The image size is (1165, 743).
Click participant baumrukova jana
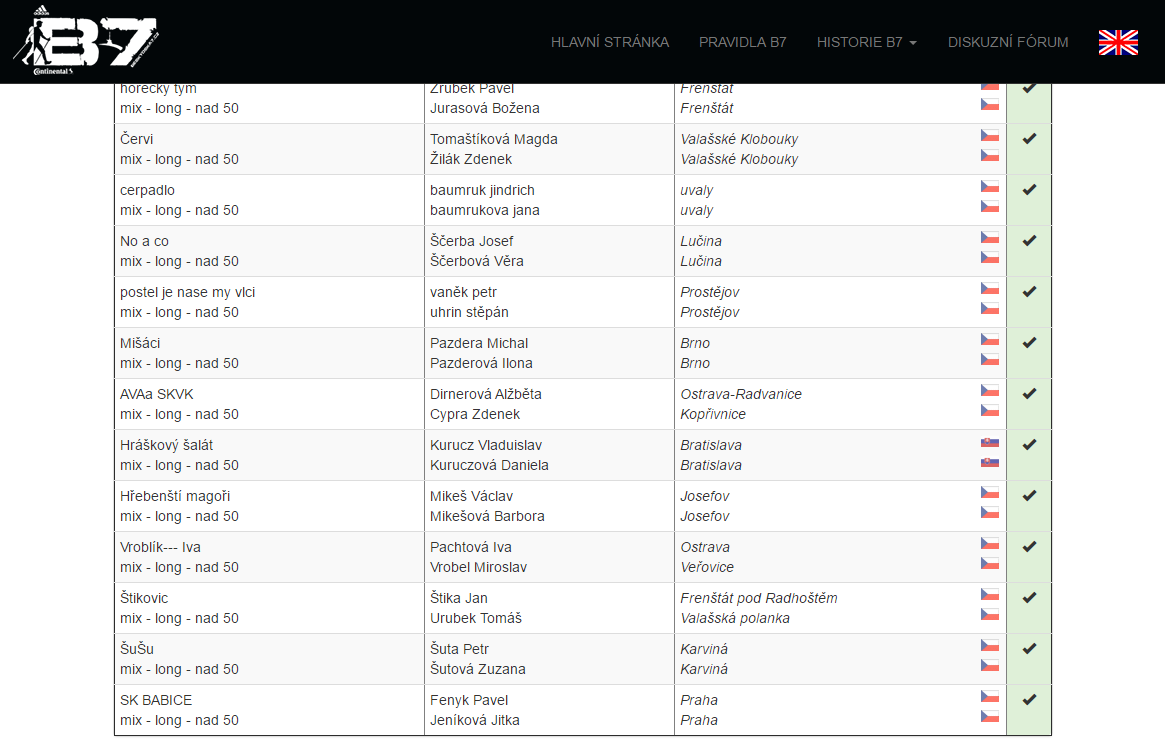point(484,210)
